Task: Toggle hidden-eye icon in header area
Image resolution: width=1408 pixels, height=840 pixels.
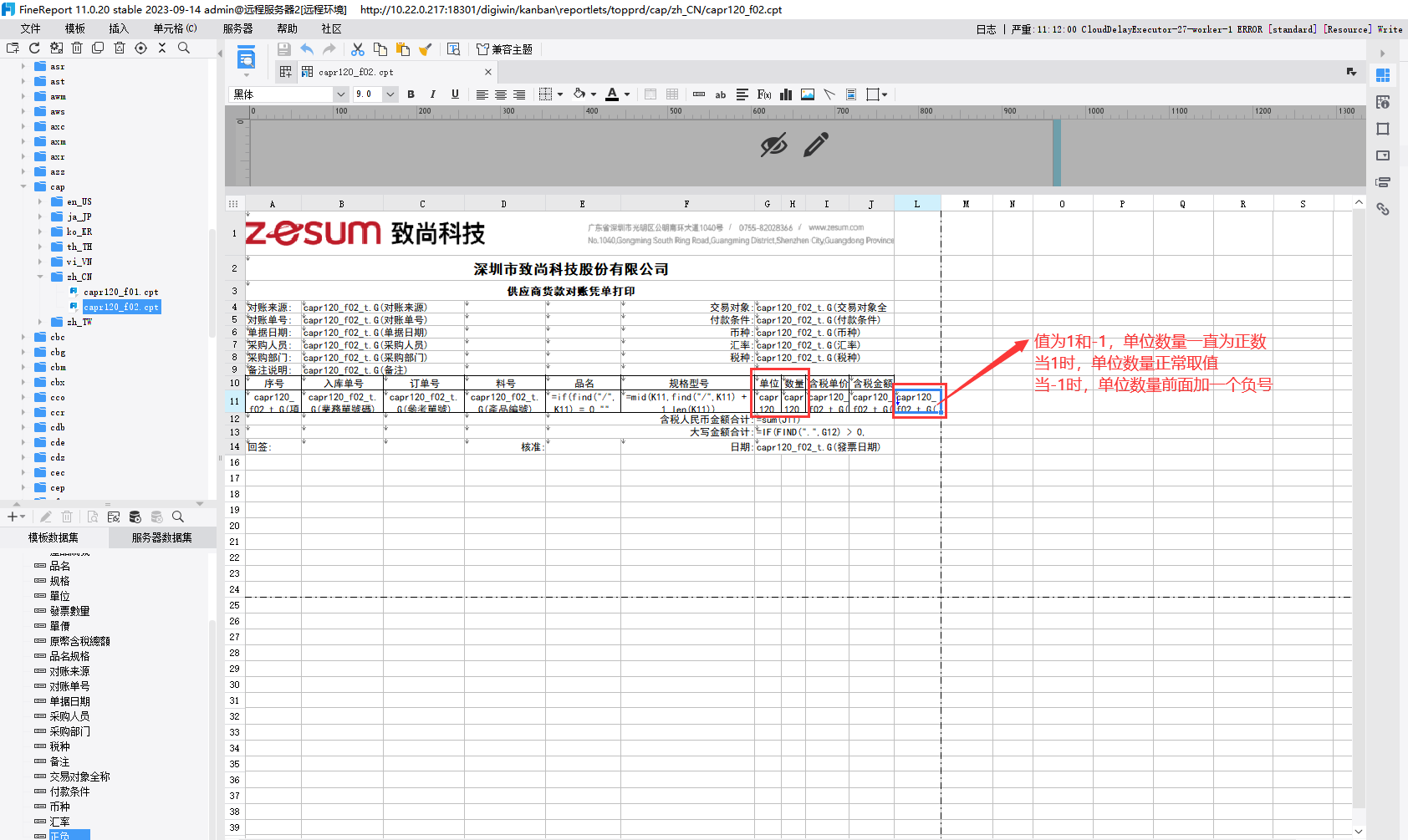Action: pyautogui.click(x=773, y=145)
